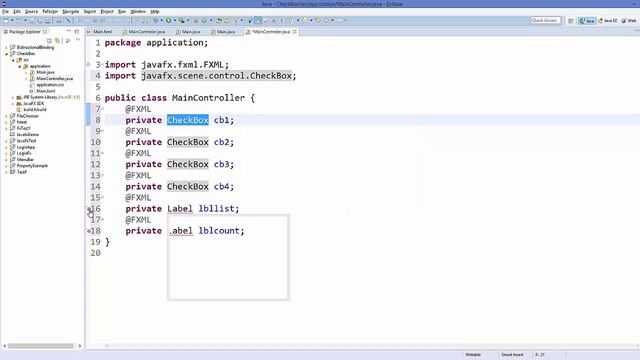Open the Search menu

pos(89,11)
